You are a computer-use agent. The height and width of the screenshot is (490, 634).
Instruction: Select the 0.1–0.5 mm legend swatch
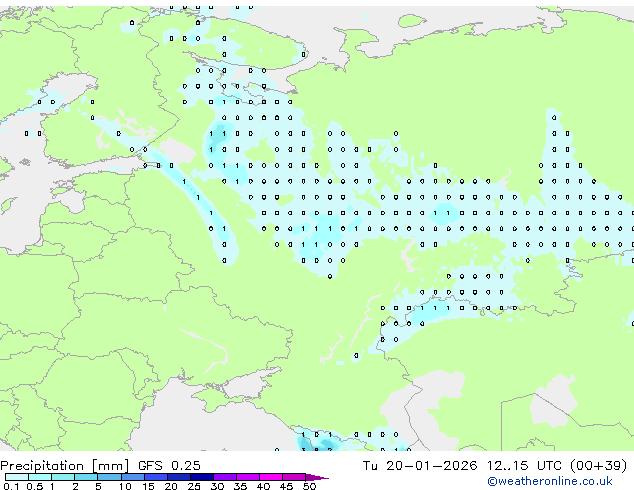17,477
